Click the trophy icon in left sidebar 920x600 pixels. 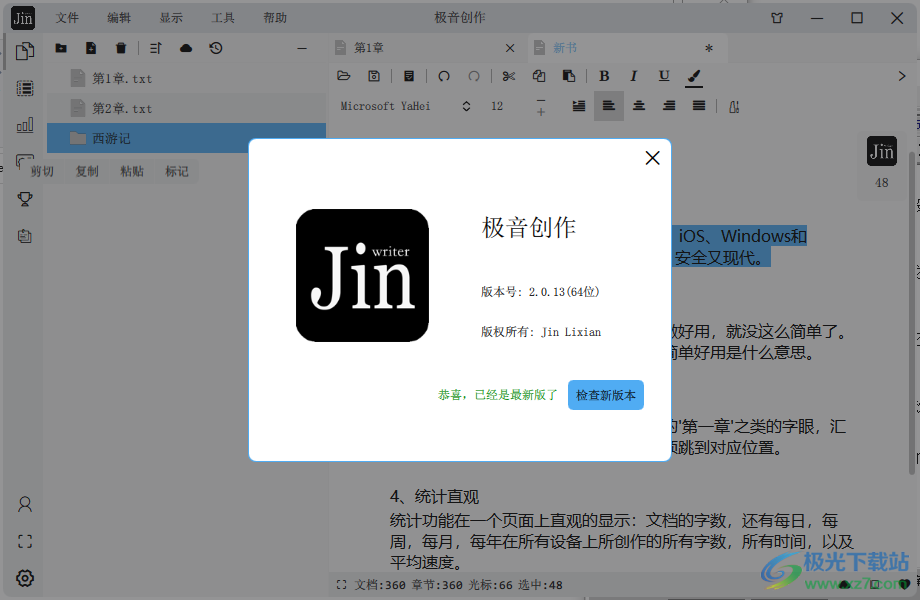25,199
